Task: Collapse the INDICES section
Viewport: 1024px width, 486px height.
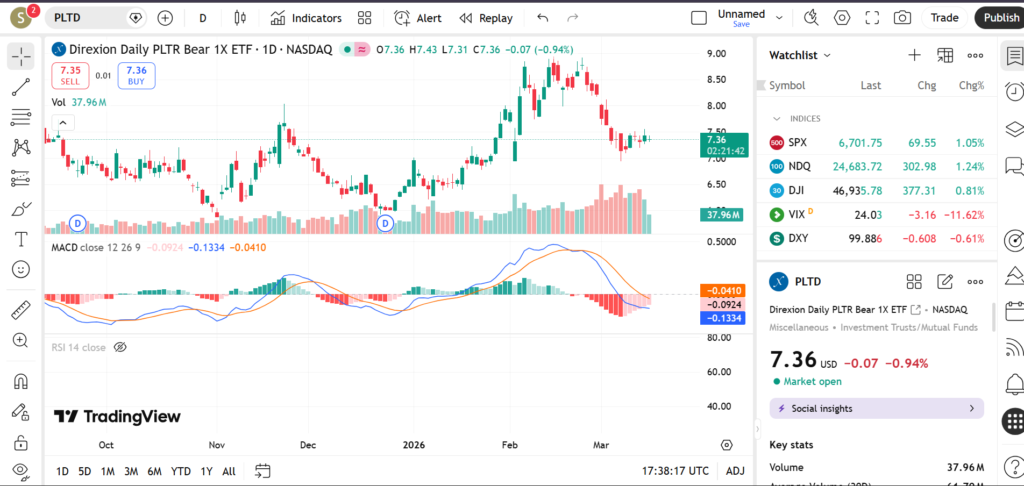Action: 777,118
